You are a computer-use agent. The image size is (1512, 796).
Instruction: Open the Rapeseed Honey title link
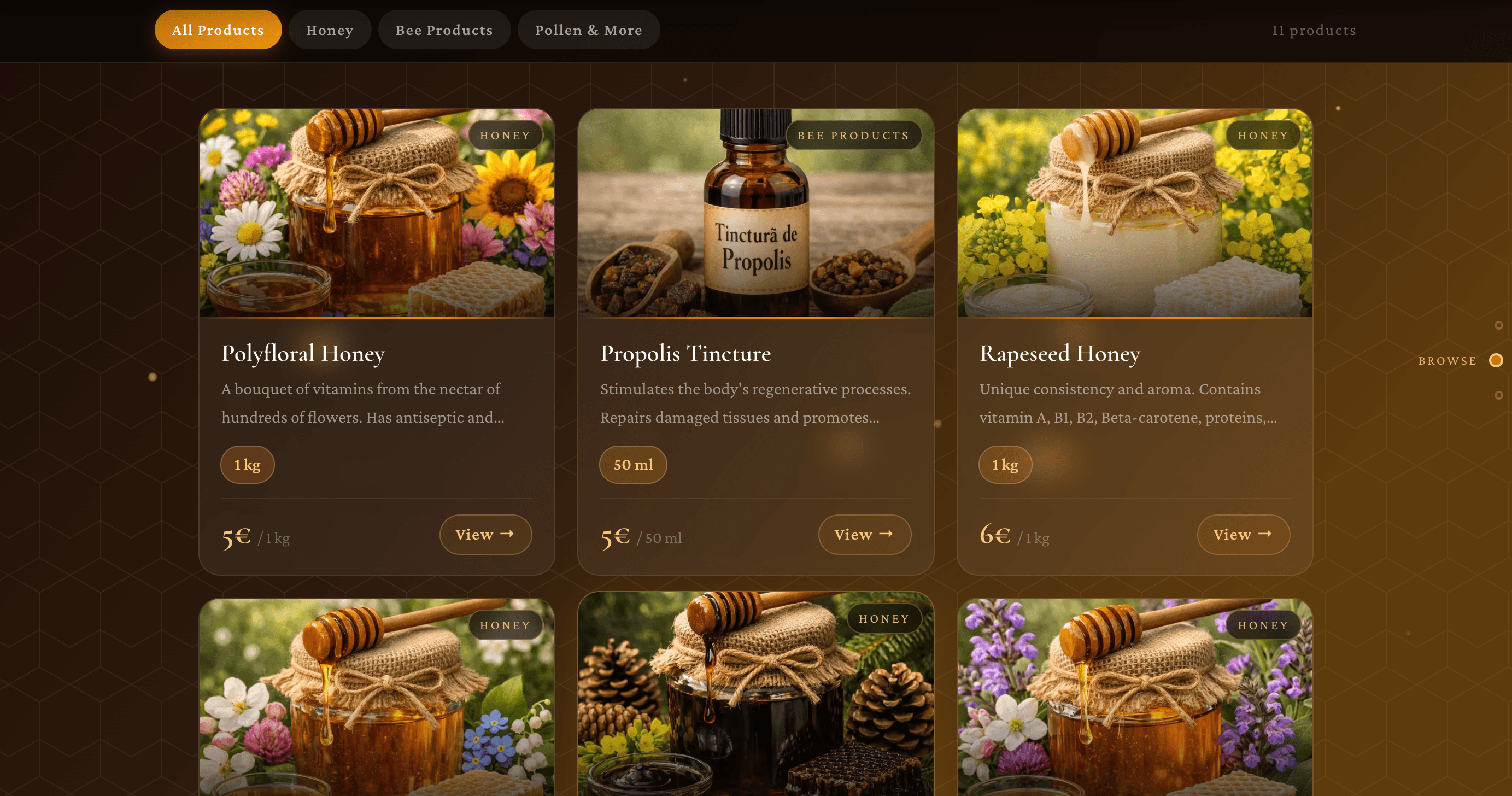coord(1059,353)
